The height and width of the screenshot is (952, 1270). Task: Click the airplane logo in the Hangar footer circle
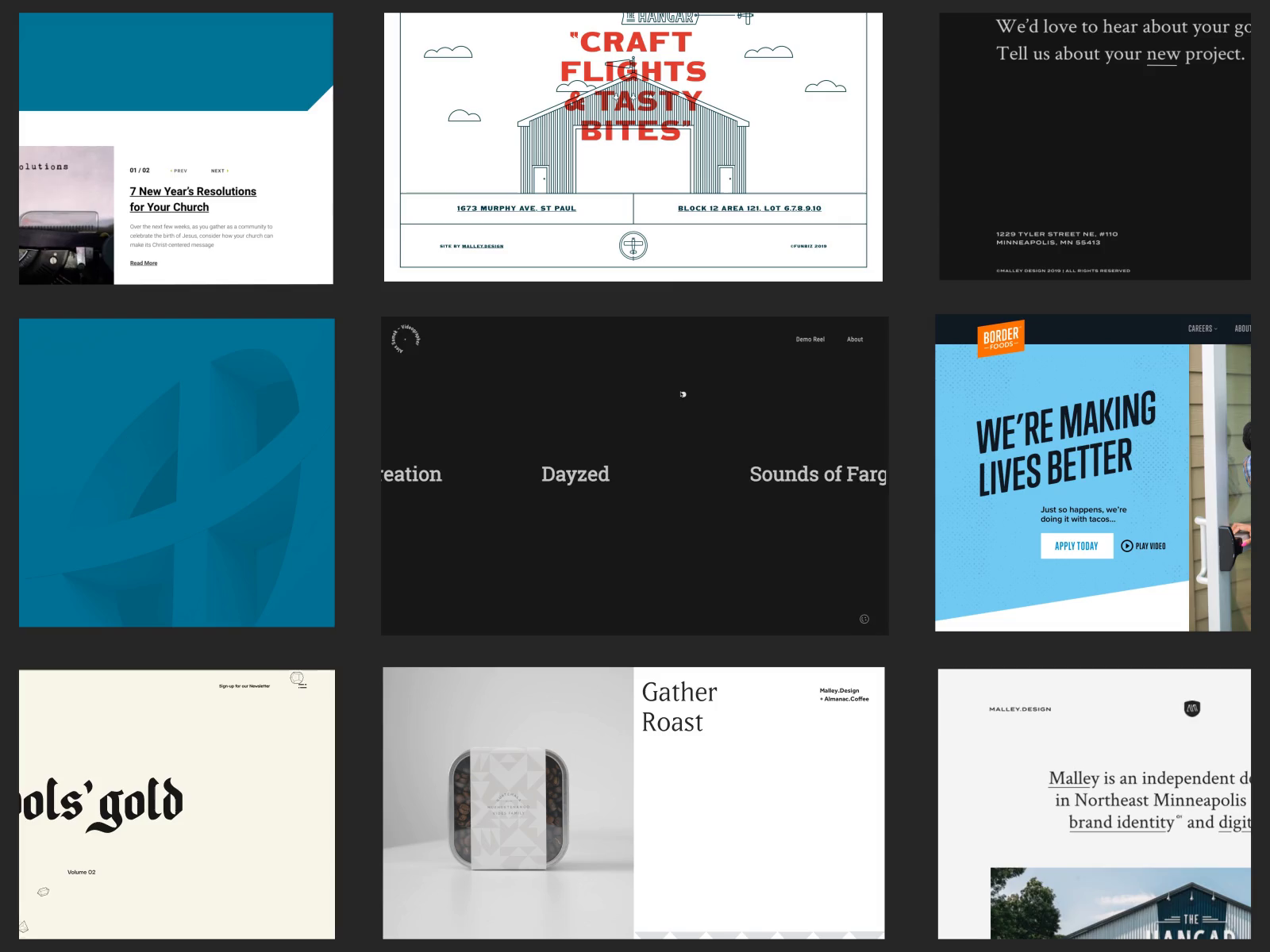tap(633, 246)
